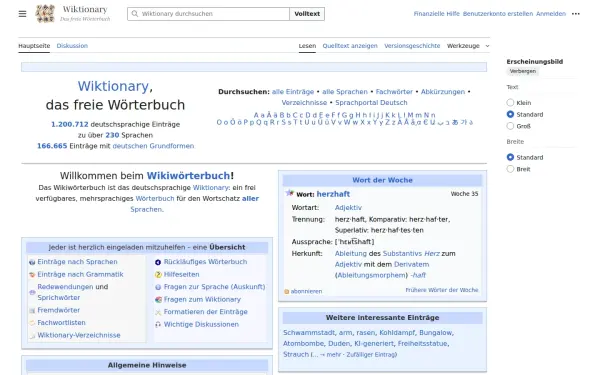This screenshot has width=600, height=375.
Task: Select Standard width option
Action: [510, 157]
